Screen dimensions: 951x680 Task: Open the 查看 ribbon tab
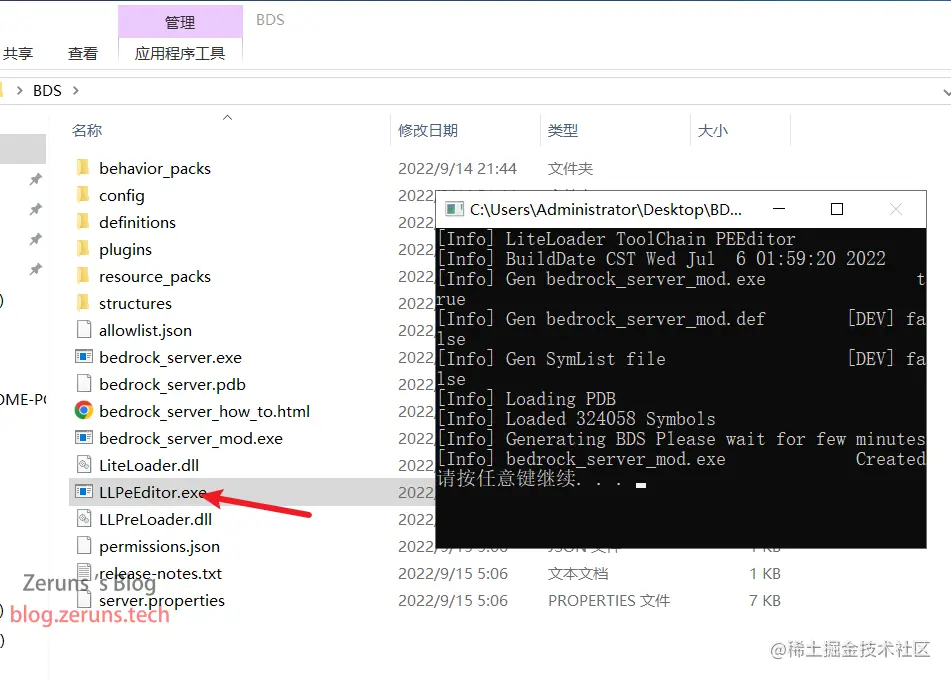(x=82, y=53)
